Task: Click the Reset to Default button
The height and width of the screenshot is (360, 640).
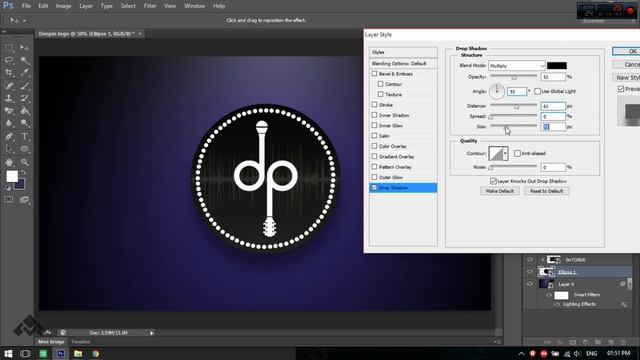Action: click(x=547, y=191)
